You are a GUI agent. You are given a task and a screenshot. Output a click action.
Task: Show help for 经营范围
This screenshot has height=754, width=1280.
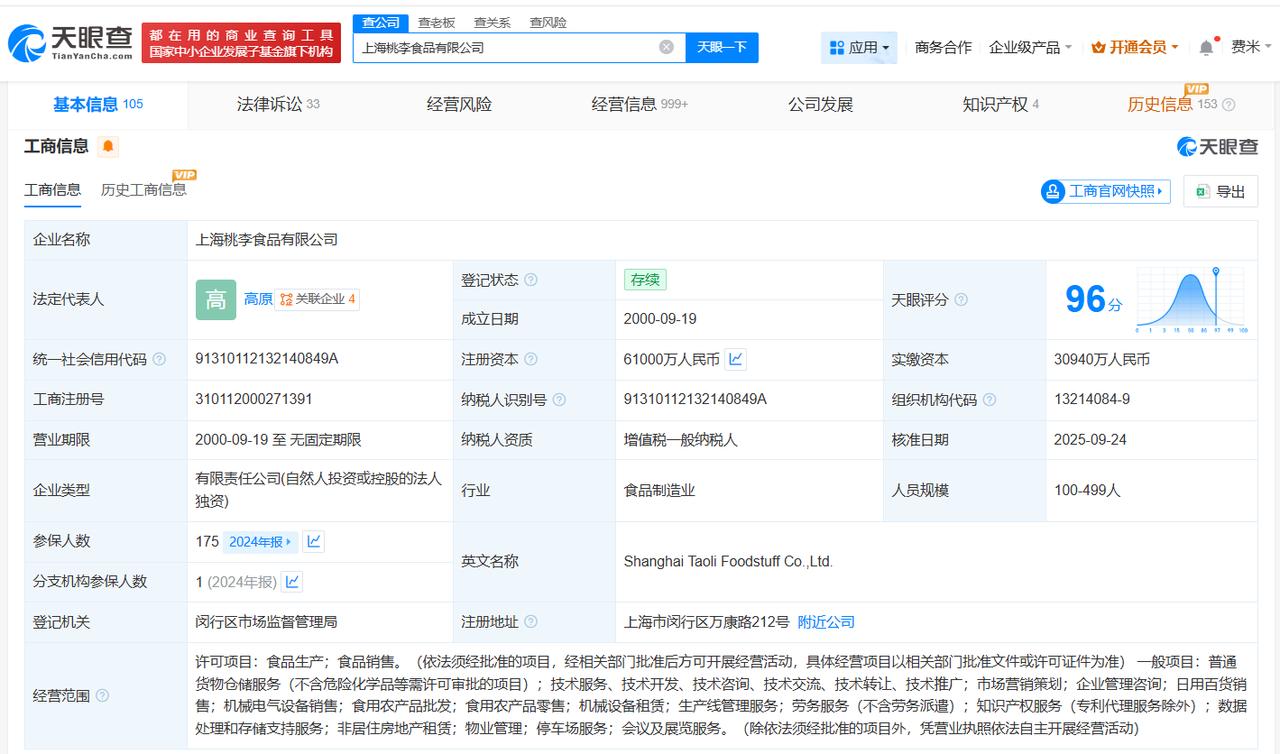point(102,696)
